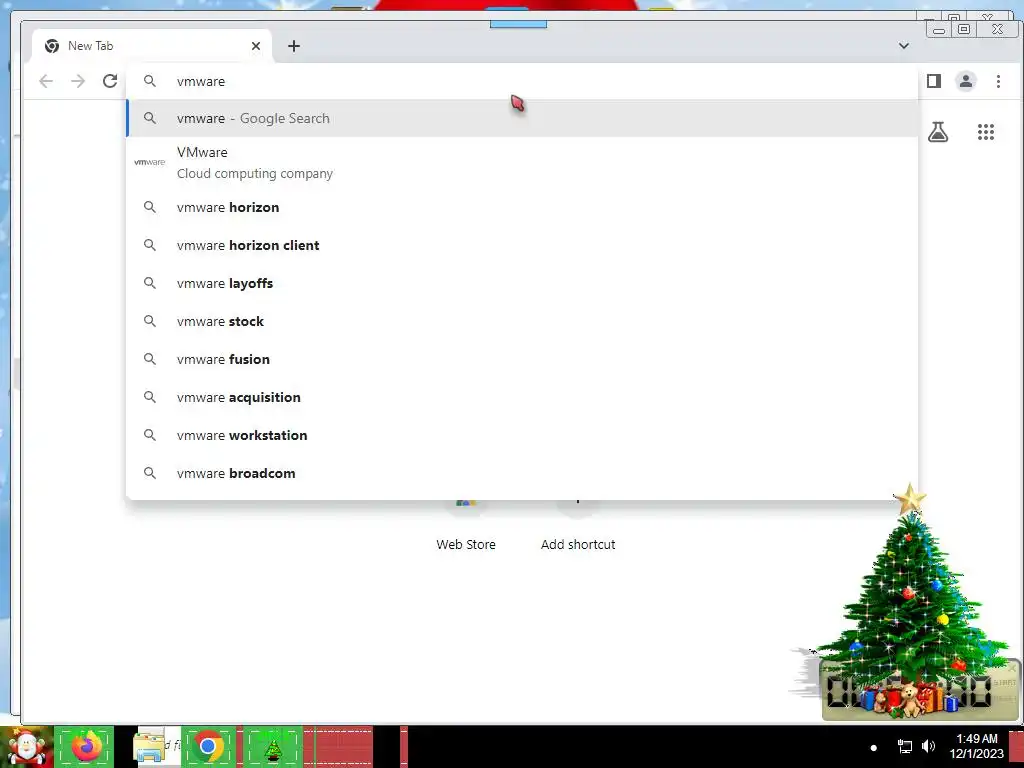Screen dimensions: 1024x768
Task: Click the browser forward arrow
Action: pyautogui.click(x=78, y=81)
